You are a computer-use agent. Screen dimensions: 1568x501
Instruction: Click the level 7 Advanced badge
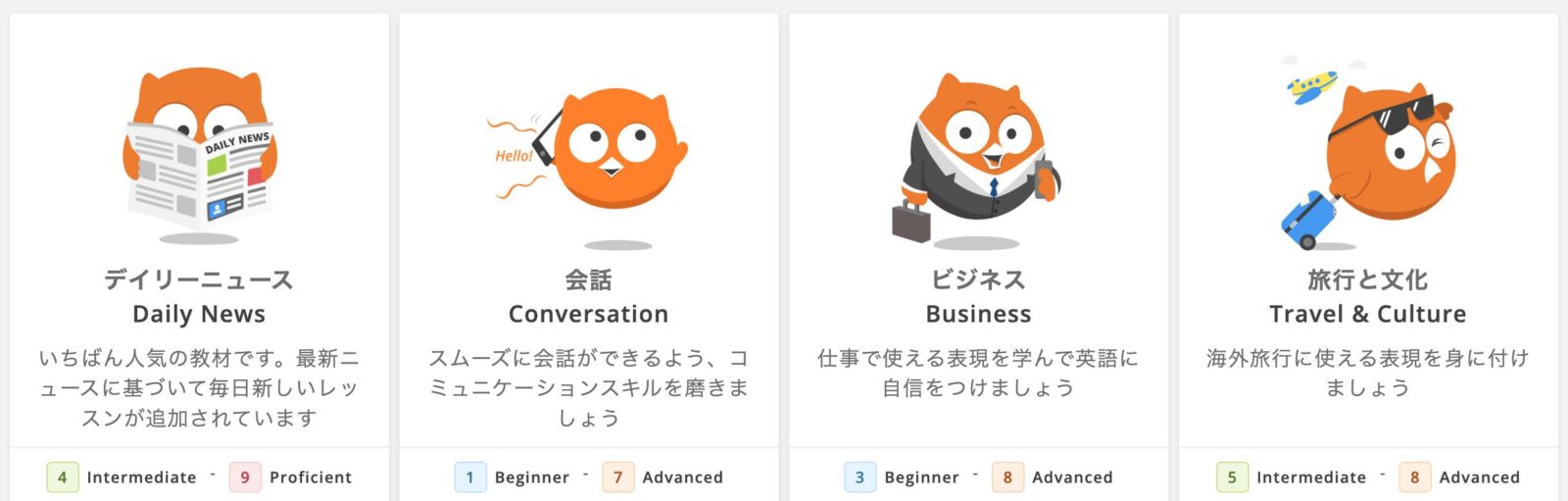pos(617,477)
